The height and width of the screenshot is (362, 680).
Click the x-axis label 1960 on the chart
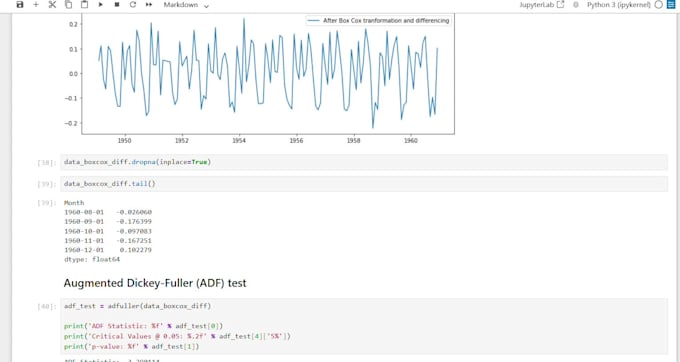point(411,140)
